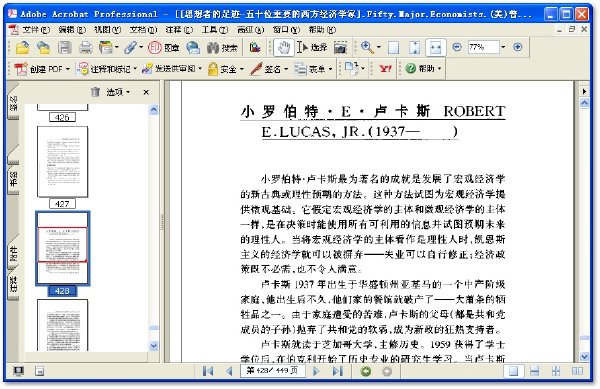The height and width of the screenshot is (389, 600).
Task: Open the 帮助 help toolbar dropdown
Action: 439,69
